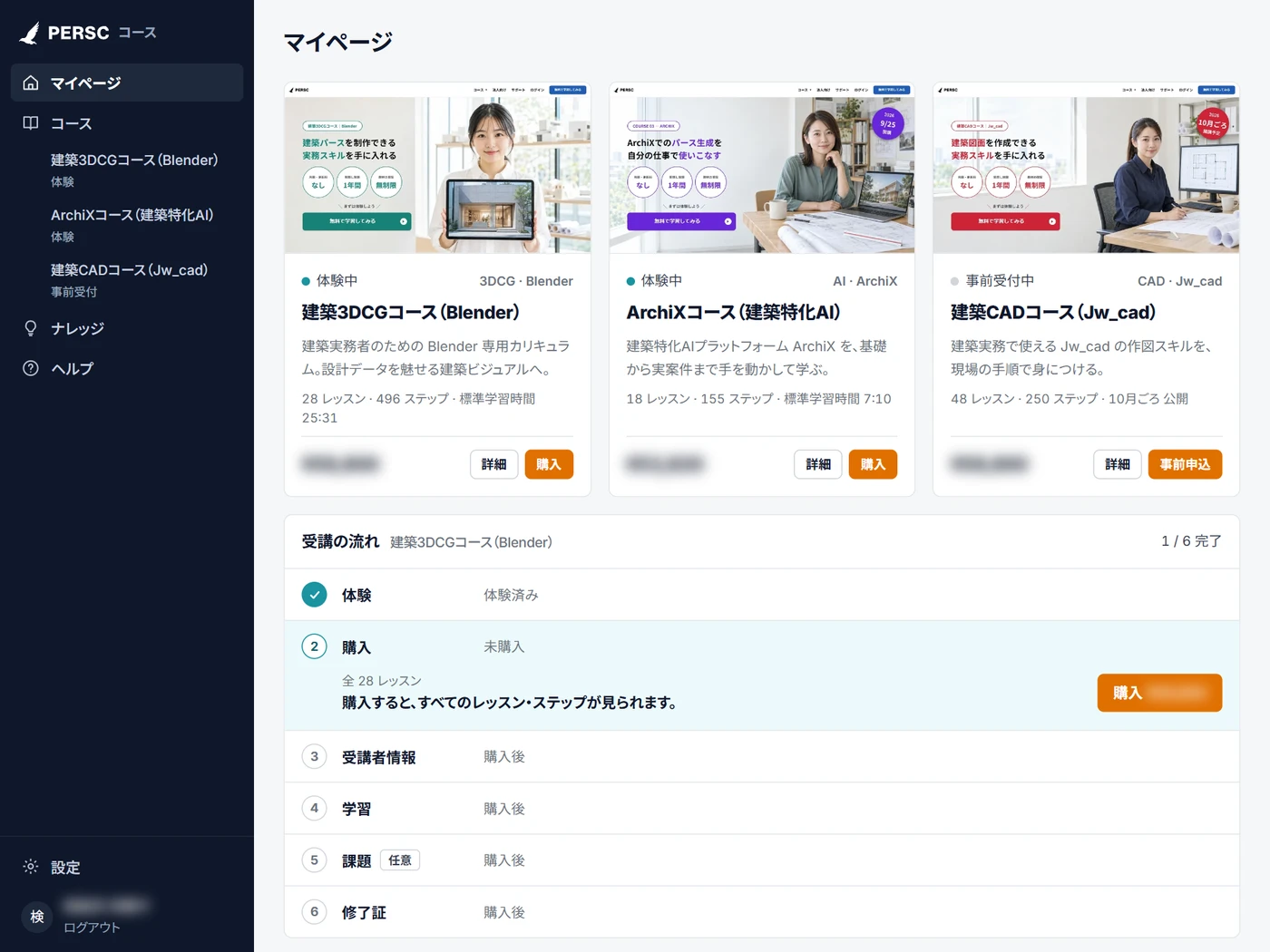Open the Blender course banner thumbnail
The width and height of the screenshot is (1270, 952).
click(437, 168)
